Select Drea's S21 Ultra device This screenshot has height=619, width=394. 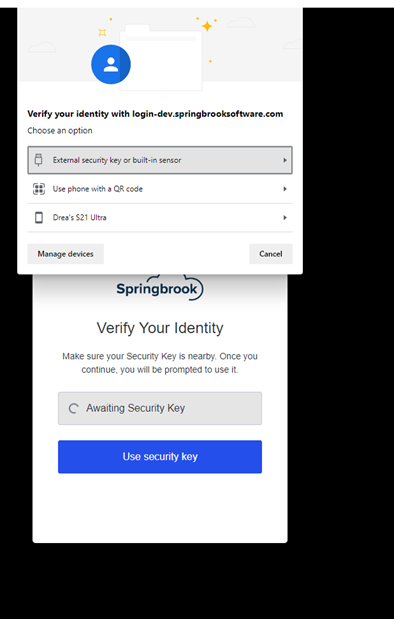coord(160,218)
